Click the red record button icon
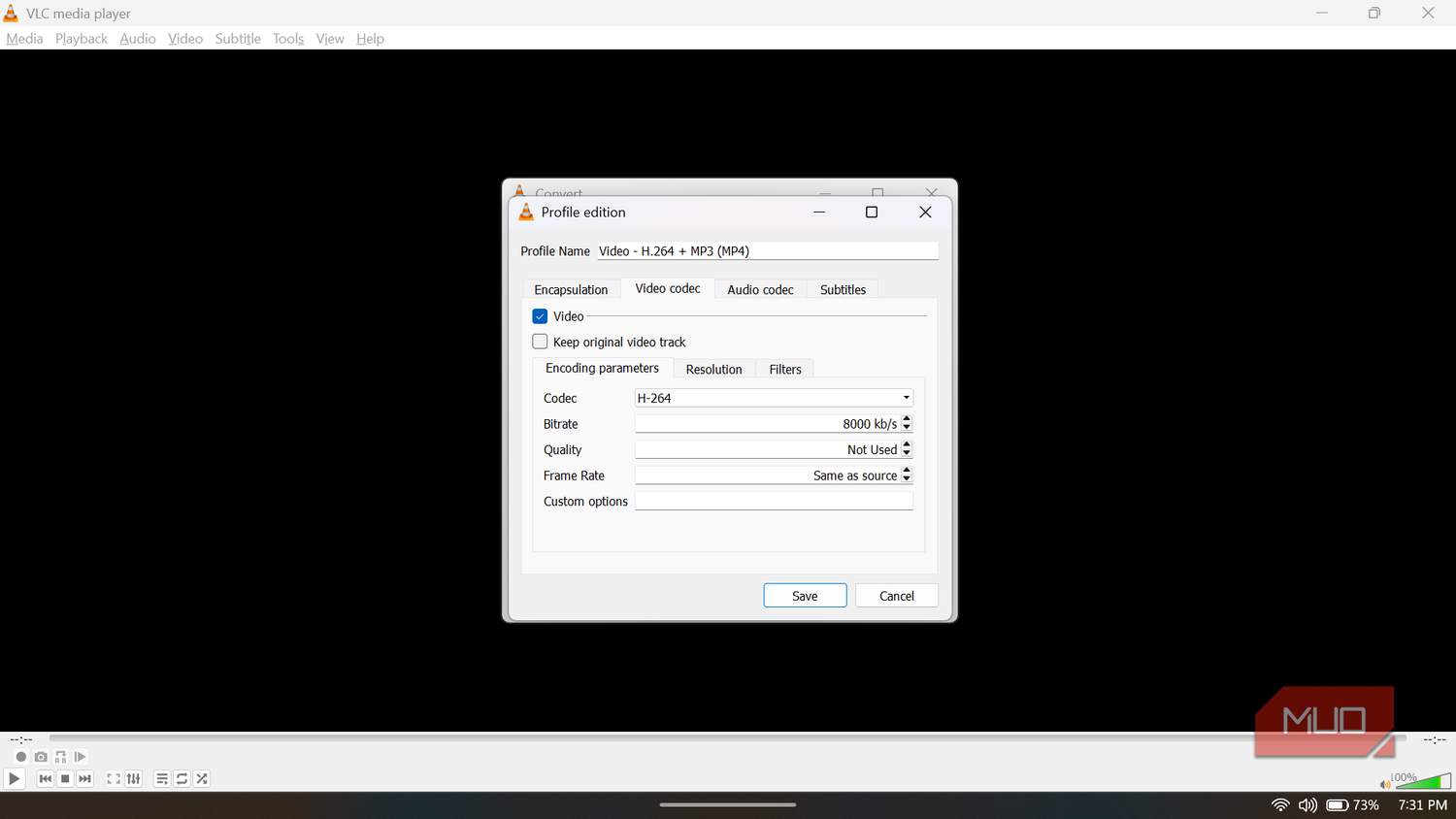Image resolution: width=1456 pixels, height=819 pixels. click(20, 757)
